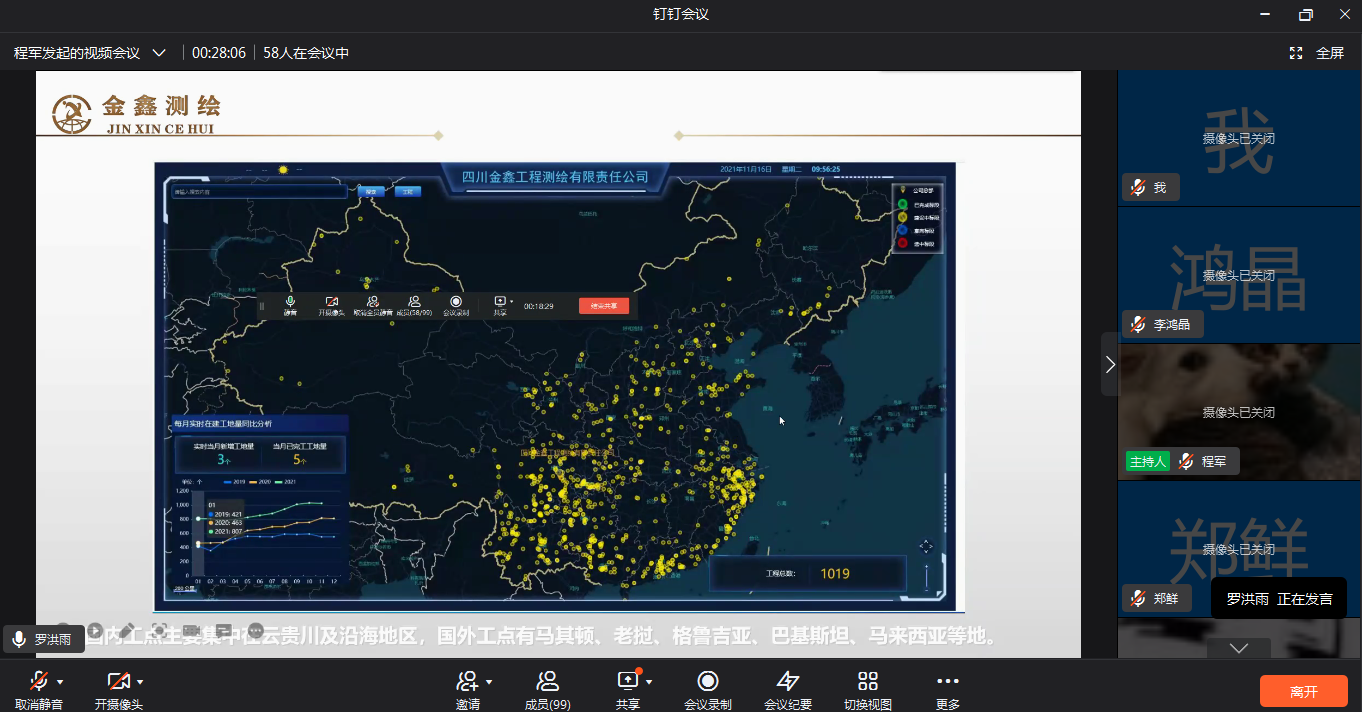Screen dimensions: 1362x712
Task: Select the 李鸿晶 participant video tile
Action: point(1239,276)
